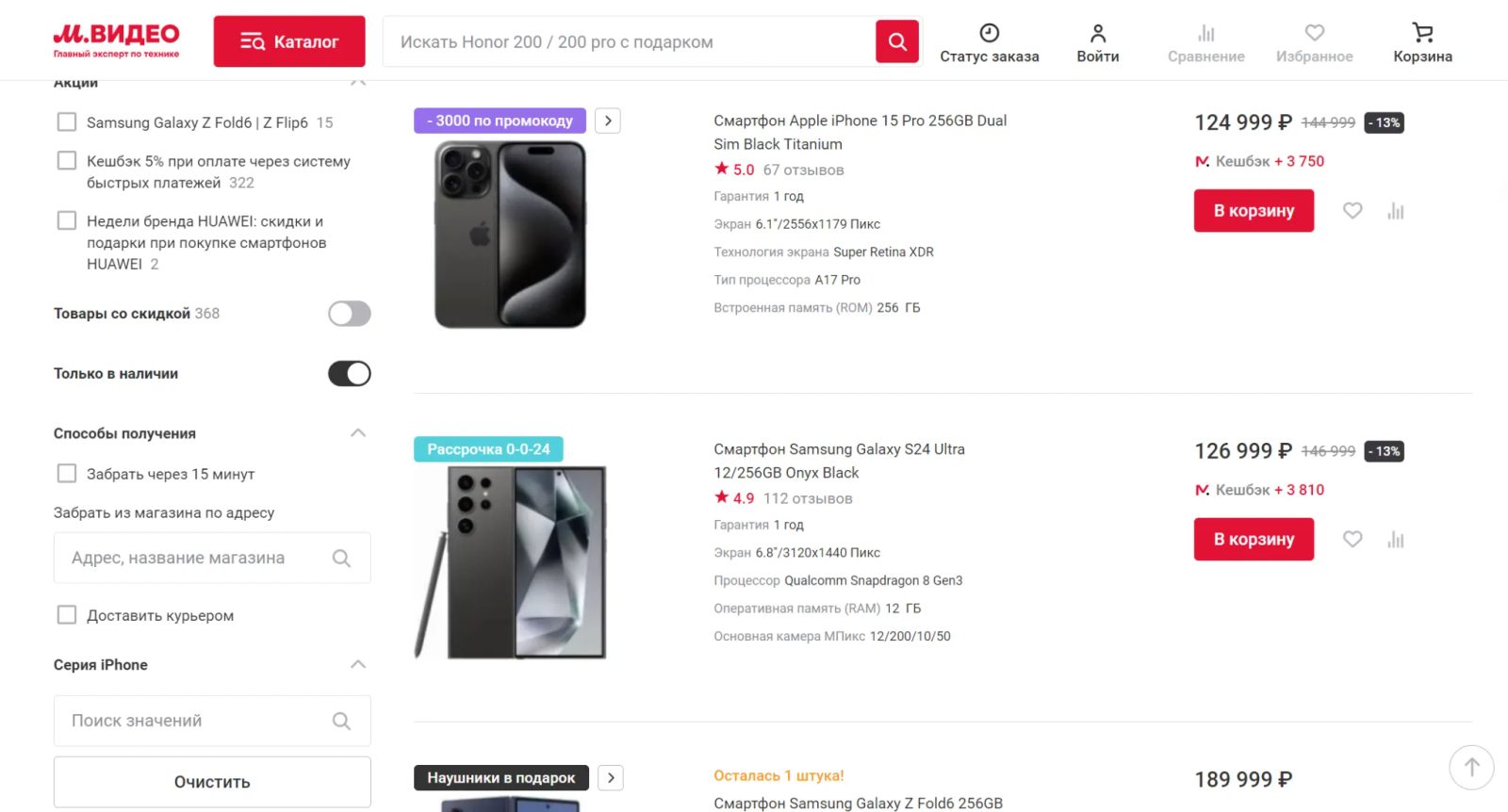1508x812 pixels.
Task: Open the order status clock icon
Action: 989,34
